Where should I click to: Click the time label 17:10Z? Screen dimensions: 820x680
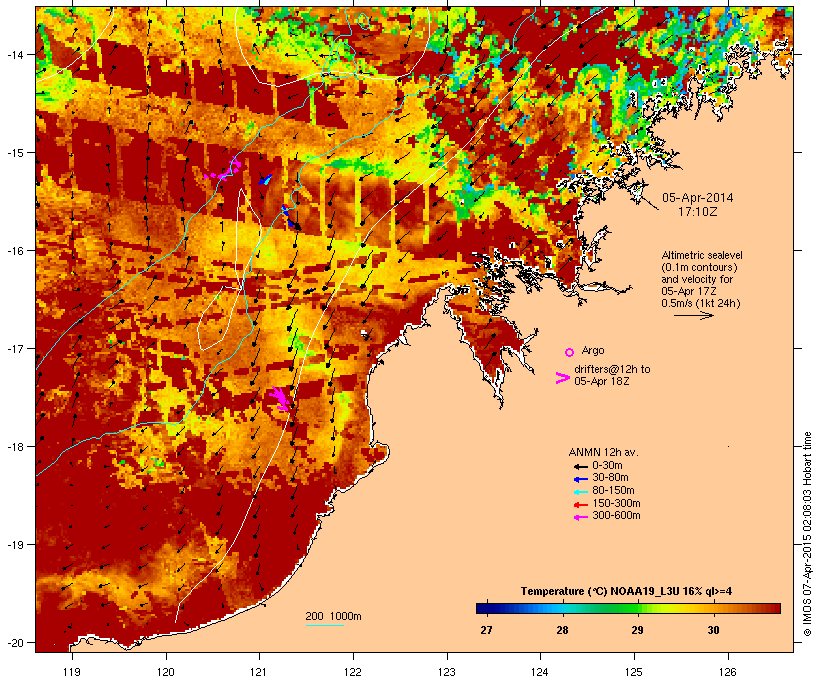(698, 212)
